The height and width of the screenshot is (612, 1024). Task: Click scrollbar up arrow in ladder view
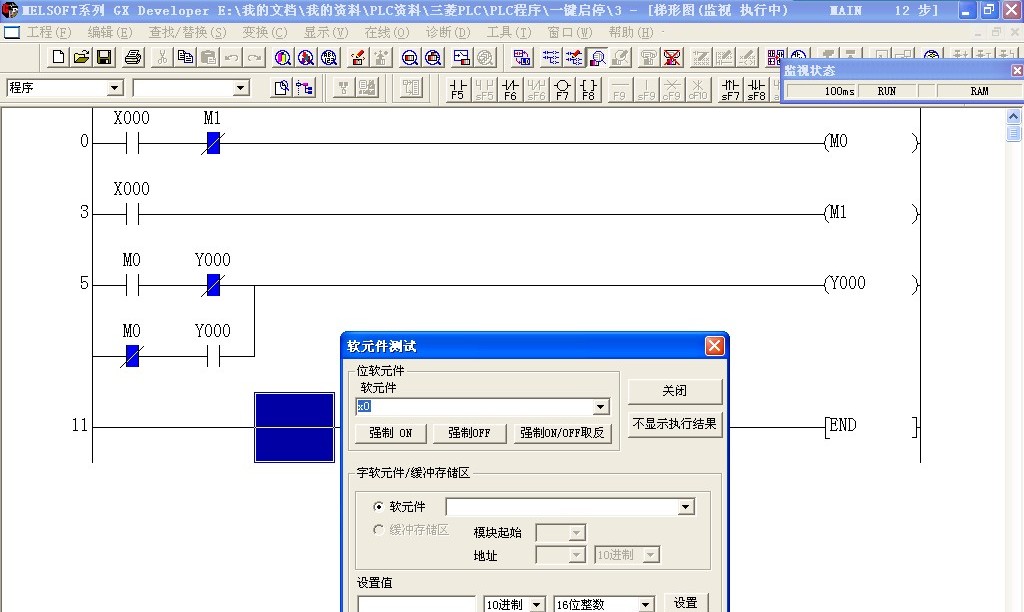tap(1014, 116)
